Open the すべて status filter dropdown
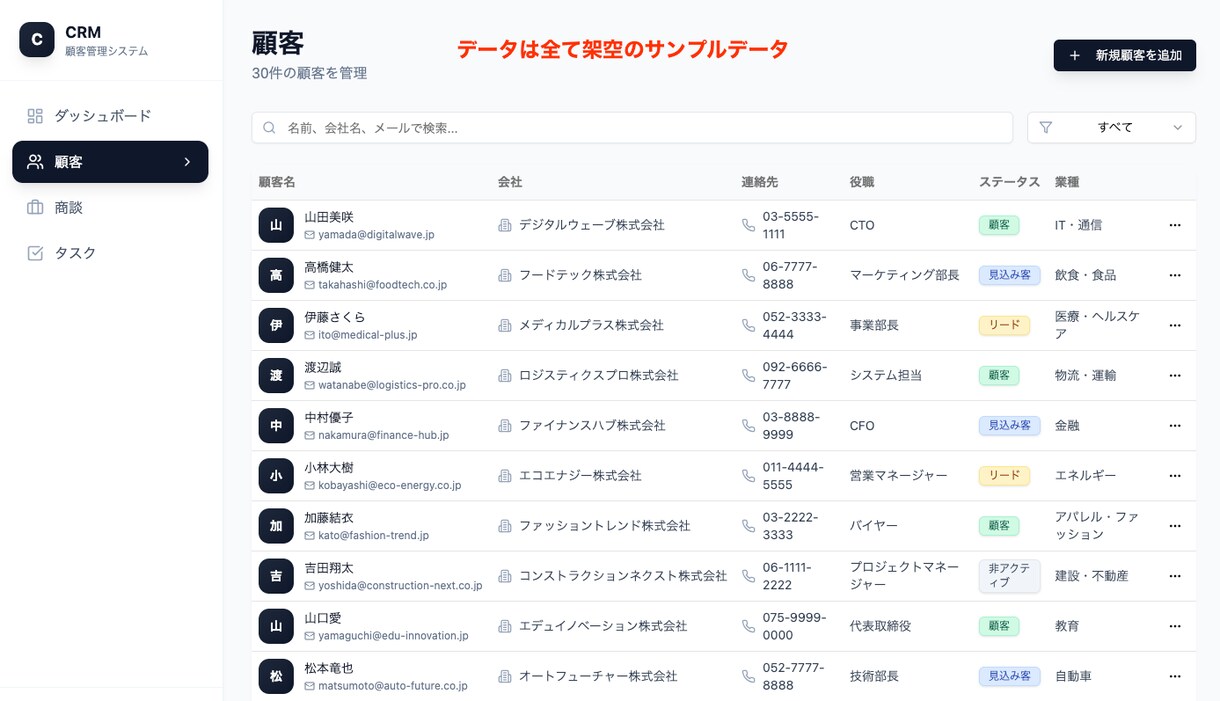 pos(1112,128)
